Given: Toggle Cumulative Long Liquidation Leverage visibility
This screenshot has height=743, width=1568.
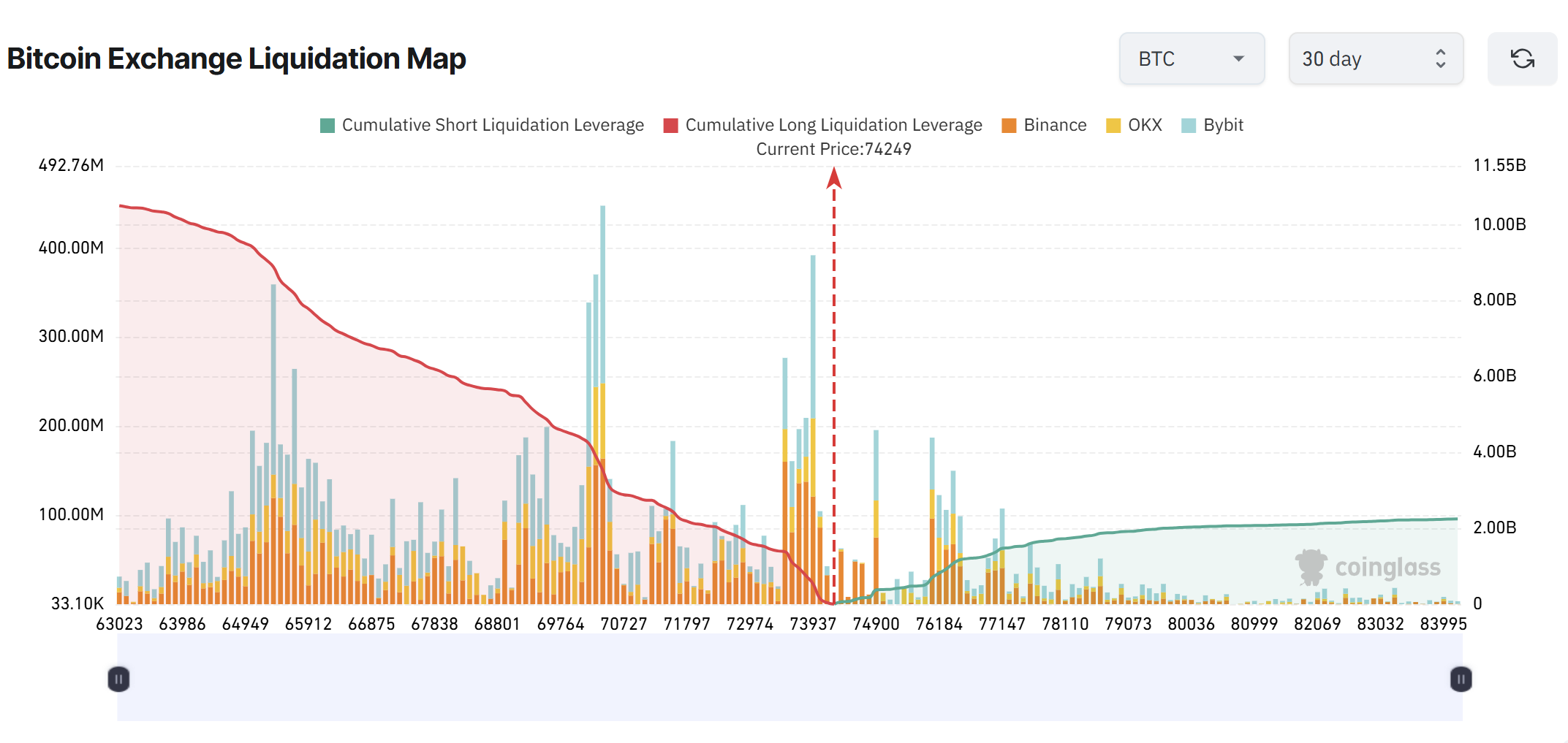Looking at the screenshot, I should click(x=833, y=125).
